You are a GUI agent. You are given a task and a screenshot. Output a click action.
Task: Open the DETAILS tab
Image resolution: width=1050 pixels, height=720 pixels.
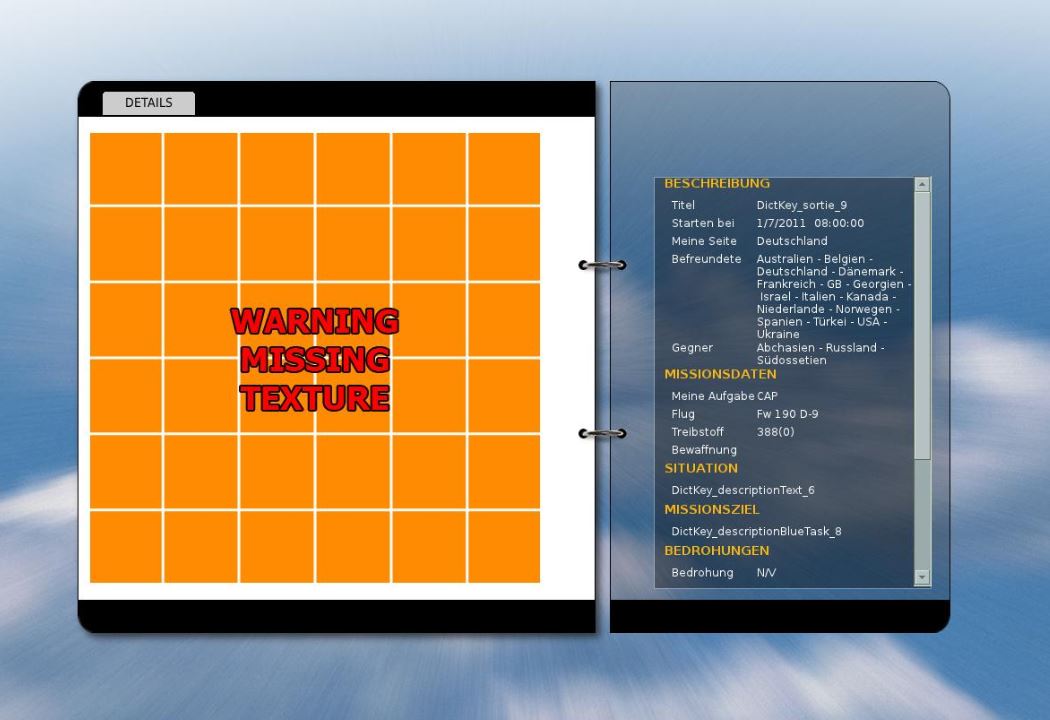149,103
